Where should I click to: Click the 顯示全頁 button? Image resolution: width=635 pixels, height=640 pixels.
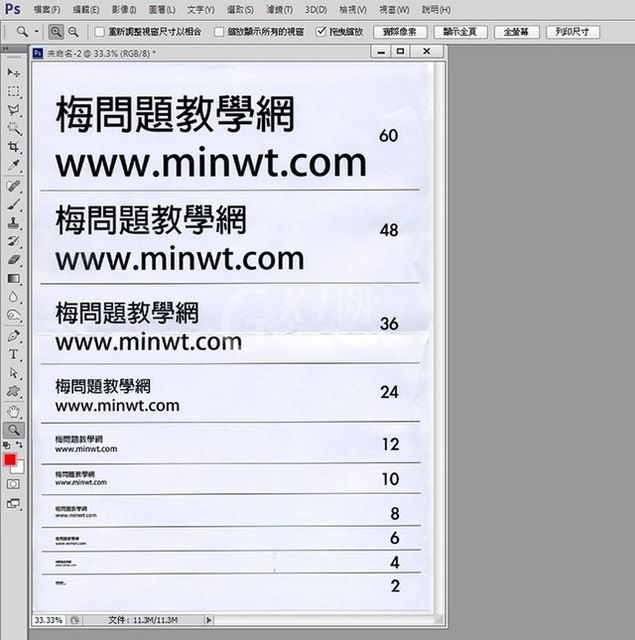click(x=460, y=32)
